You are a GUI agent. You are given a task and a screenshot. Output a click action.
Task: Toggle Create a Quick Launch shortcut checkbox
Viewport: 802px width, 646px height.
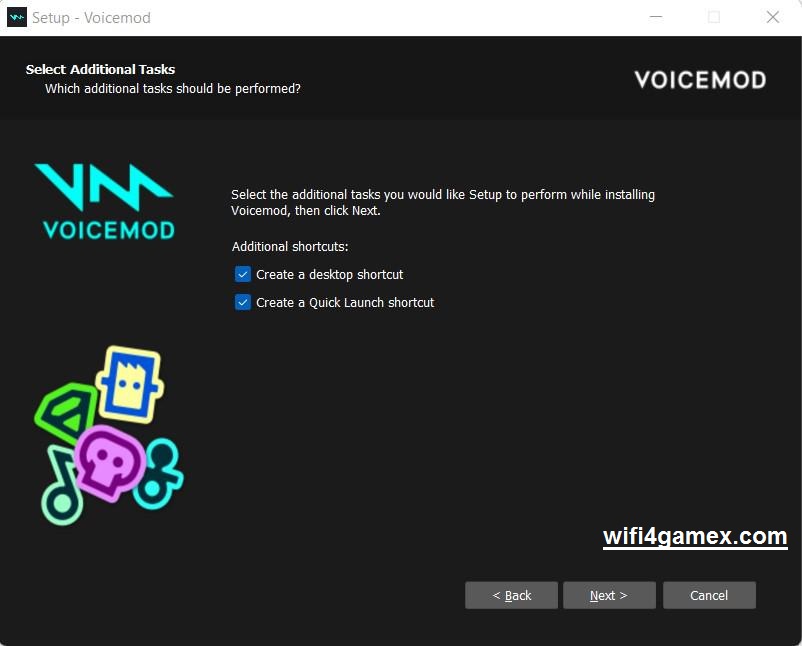click(x=243, y=302)
